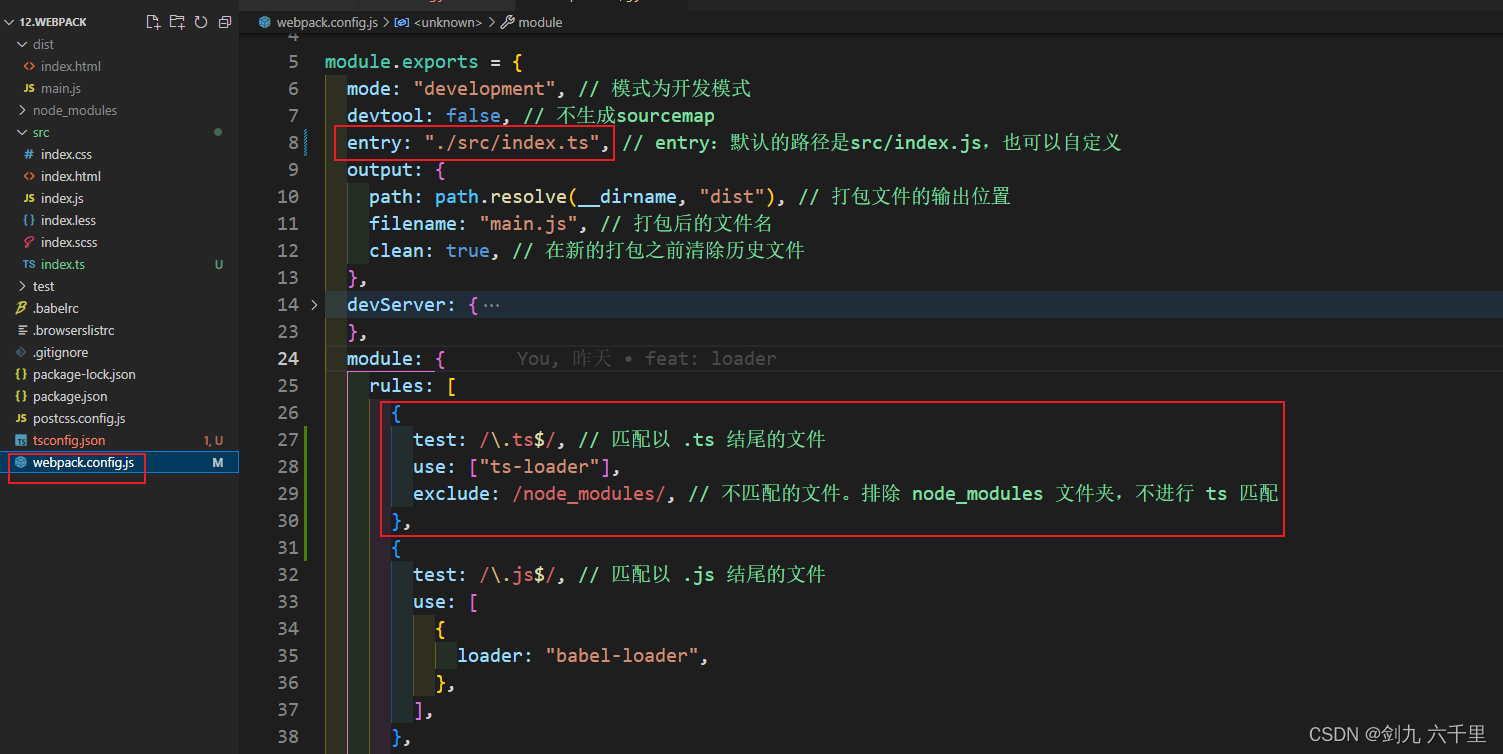Open postcss.config.js in the explorer
The width and height of the screenshot is (1503, 754).
(x=79, y=418)
